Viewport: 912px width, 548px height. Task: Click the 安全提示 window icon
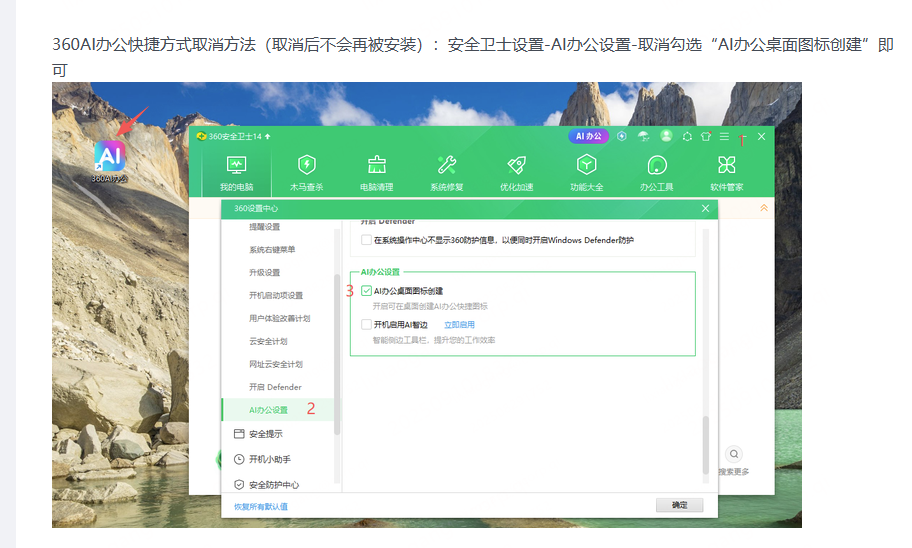coord(238,434)
